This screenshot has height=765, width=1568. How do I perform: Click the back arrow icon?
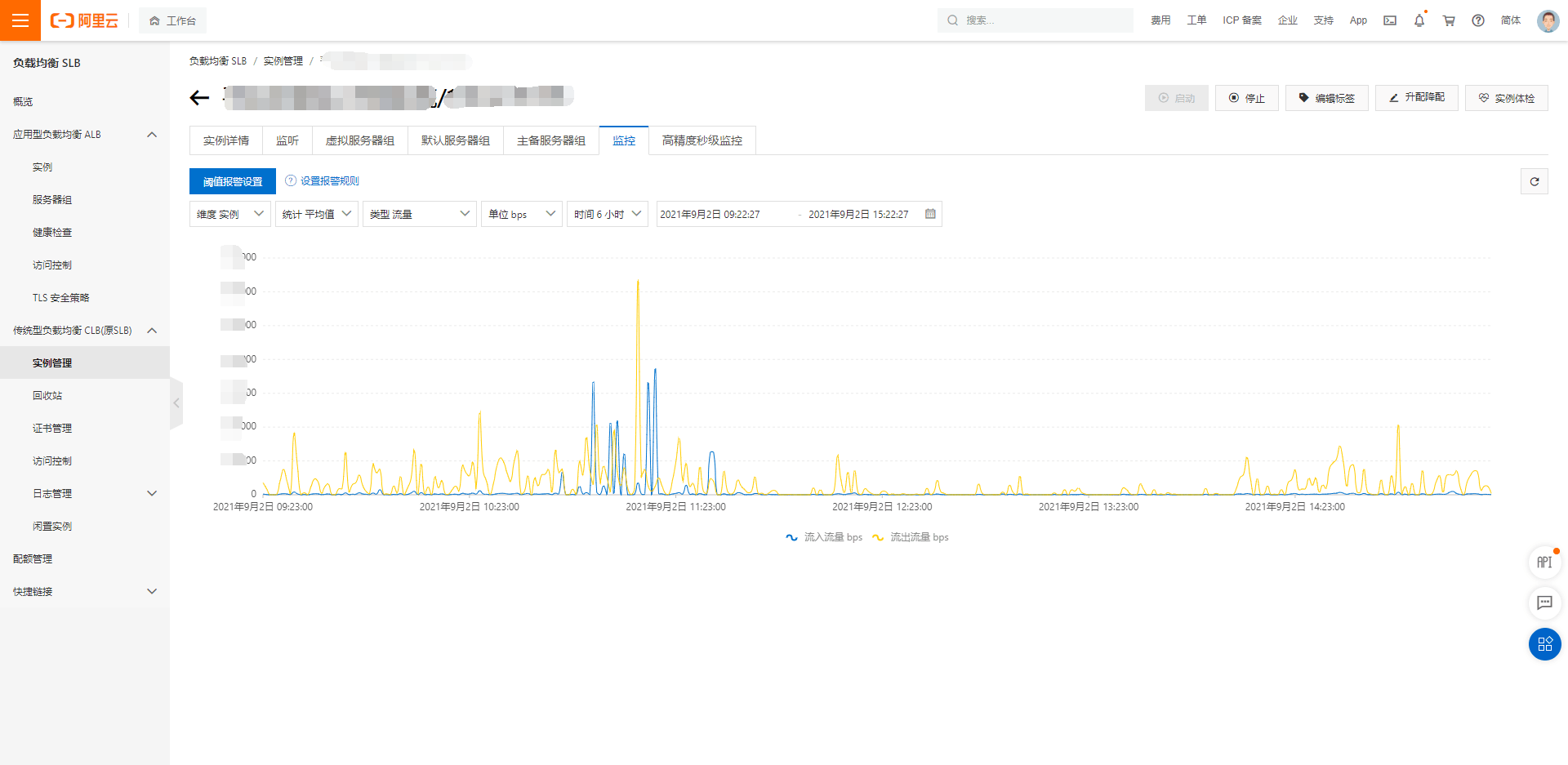tap(199, 98)
